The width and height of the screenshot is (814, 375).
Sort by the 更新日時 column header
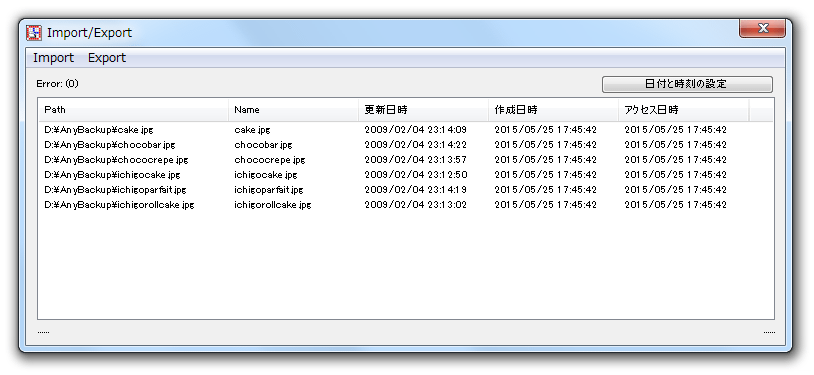coord(423,110)
